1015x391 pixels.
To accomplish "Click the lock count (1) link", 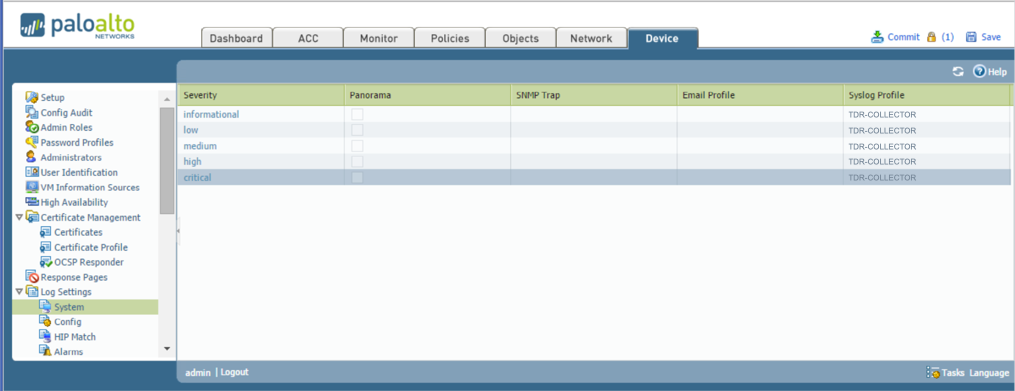I will [x=947, y=37].
